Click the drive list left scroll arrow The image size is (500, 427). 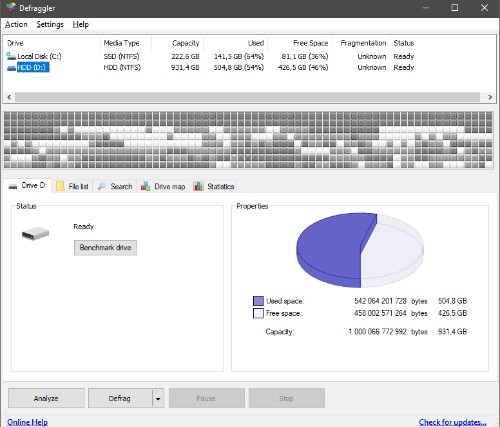pyautogui.click(x=9, y=97)
